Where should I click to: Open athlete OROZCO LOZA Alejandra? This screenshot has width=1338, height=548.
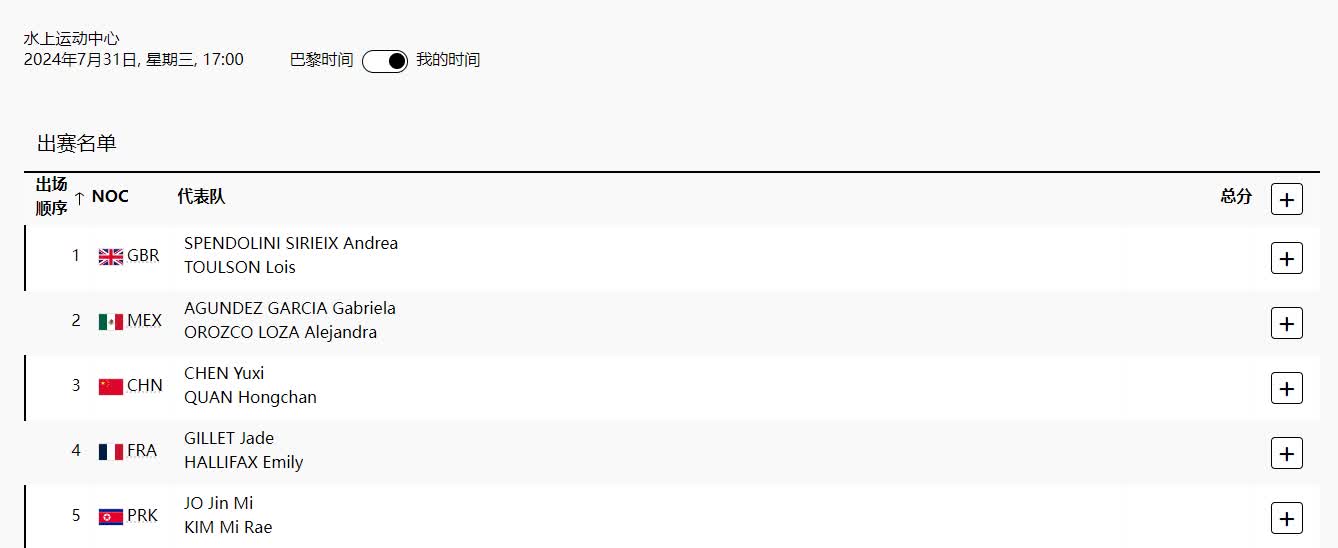click(x=280, y=332)
